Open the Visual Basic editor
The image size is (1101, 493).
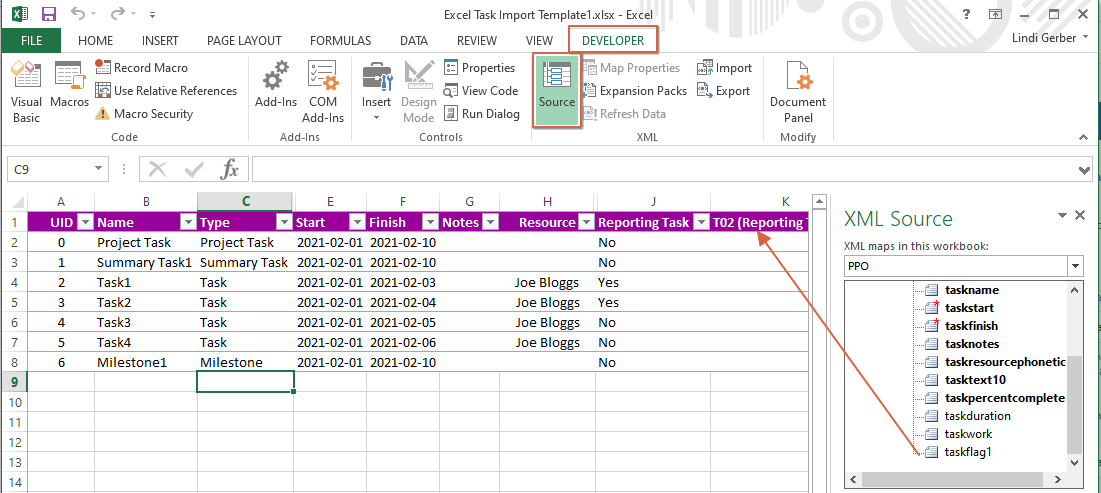click(27, 93)
